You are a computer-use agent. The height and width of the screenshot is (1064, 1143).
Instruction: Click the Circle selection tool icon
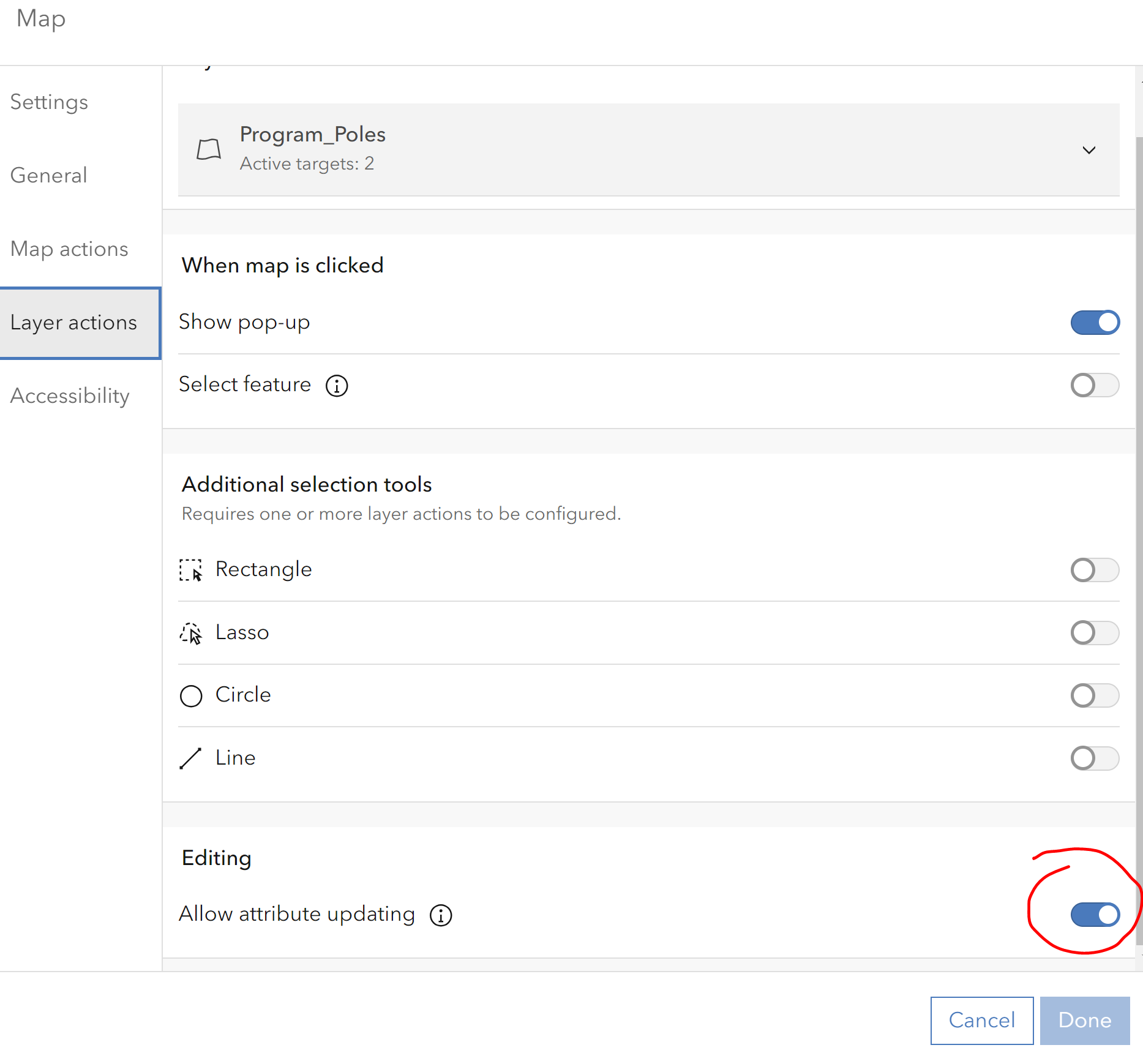pos(190,696)
